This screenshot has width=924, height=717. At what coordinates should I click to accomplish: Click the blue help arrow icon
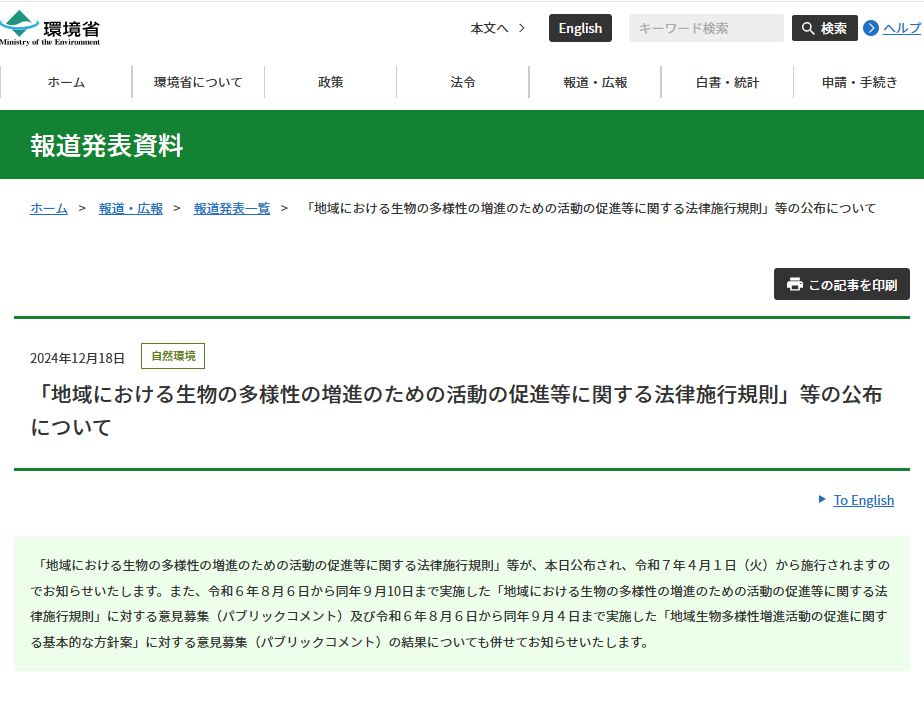click(x=871, y=28)
